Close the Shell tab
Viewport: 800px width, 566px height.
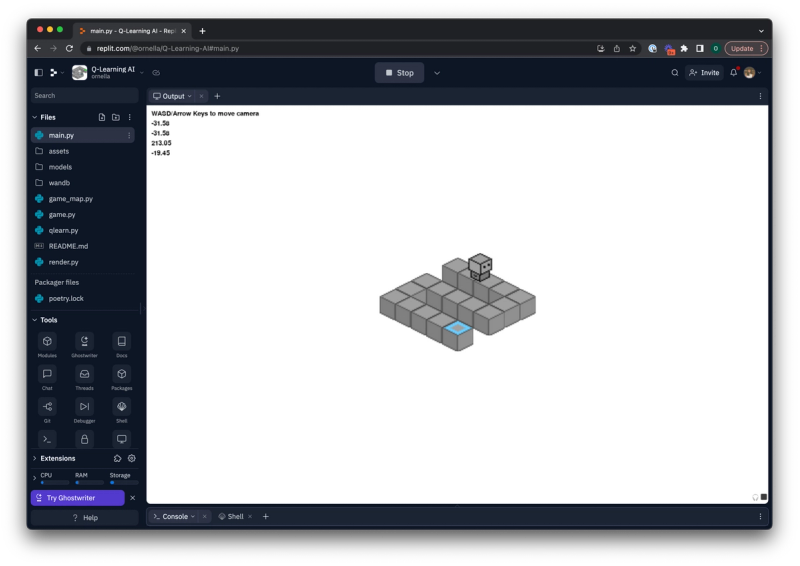coord(250,516)
